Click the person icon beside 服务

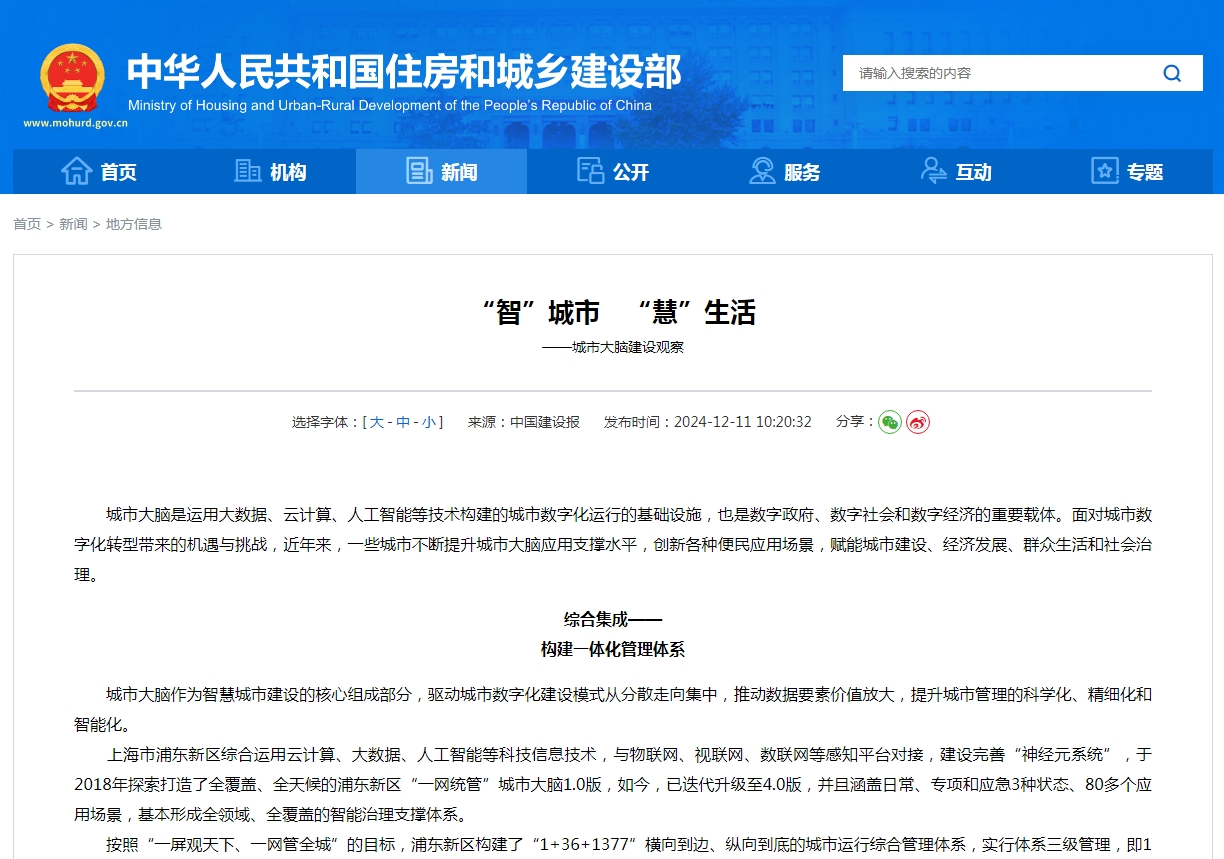(x=762, y=171)
